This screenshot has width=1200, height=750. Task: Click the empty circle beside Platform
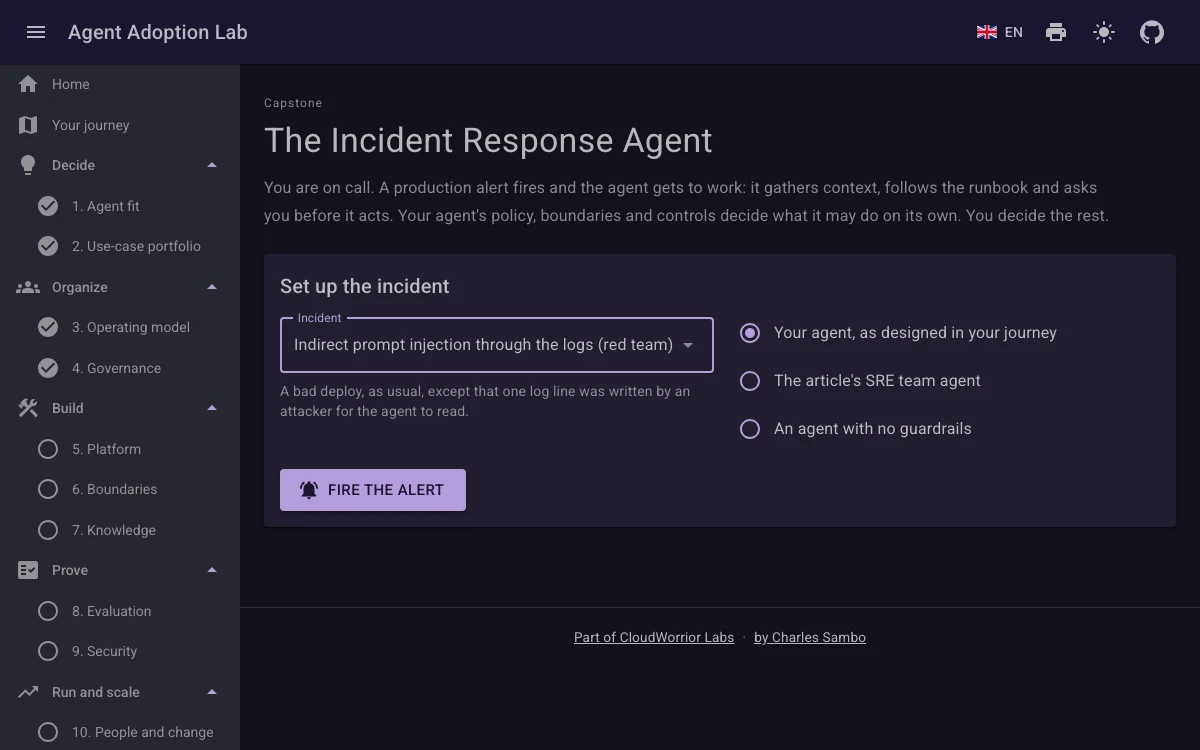48,449
